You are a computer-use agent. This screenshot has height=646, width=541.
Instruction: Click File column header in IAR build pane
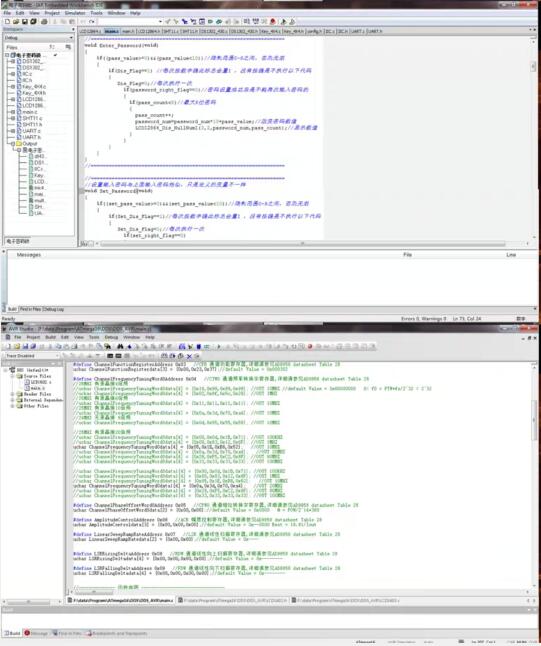(407, 255)
